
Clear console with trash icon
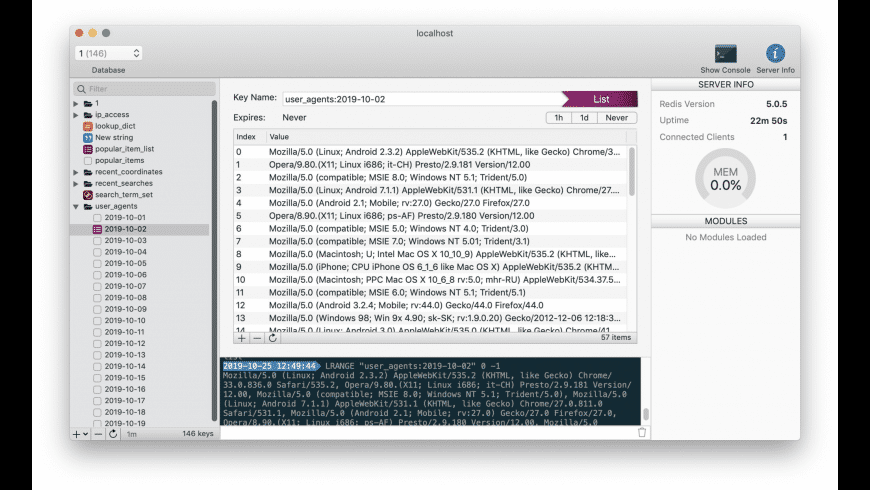tap(642, 432)
